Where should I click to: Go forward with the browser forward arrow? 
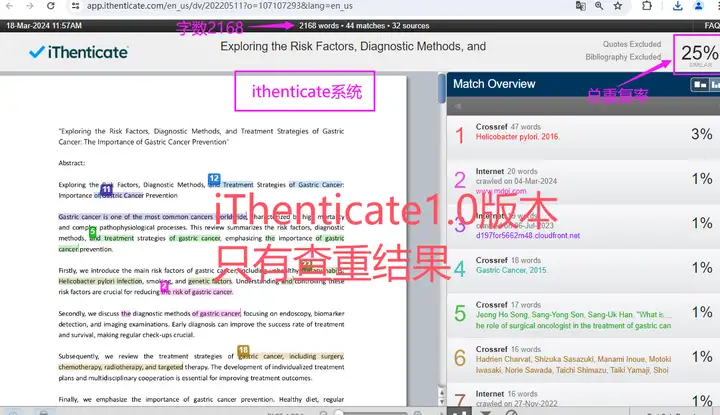click(30, 6)
